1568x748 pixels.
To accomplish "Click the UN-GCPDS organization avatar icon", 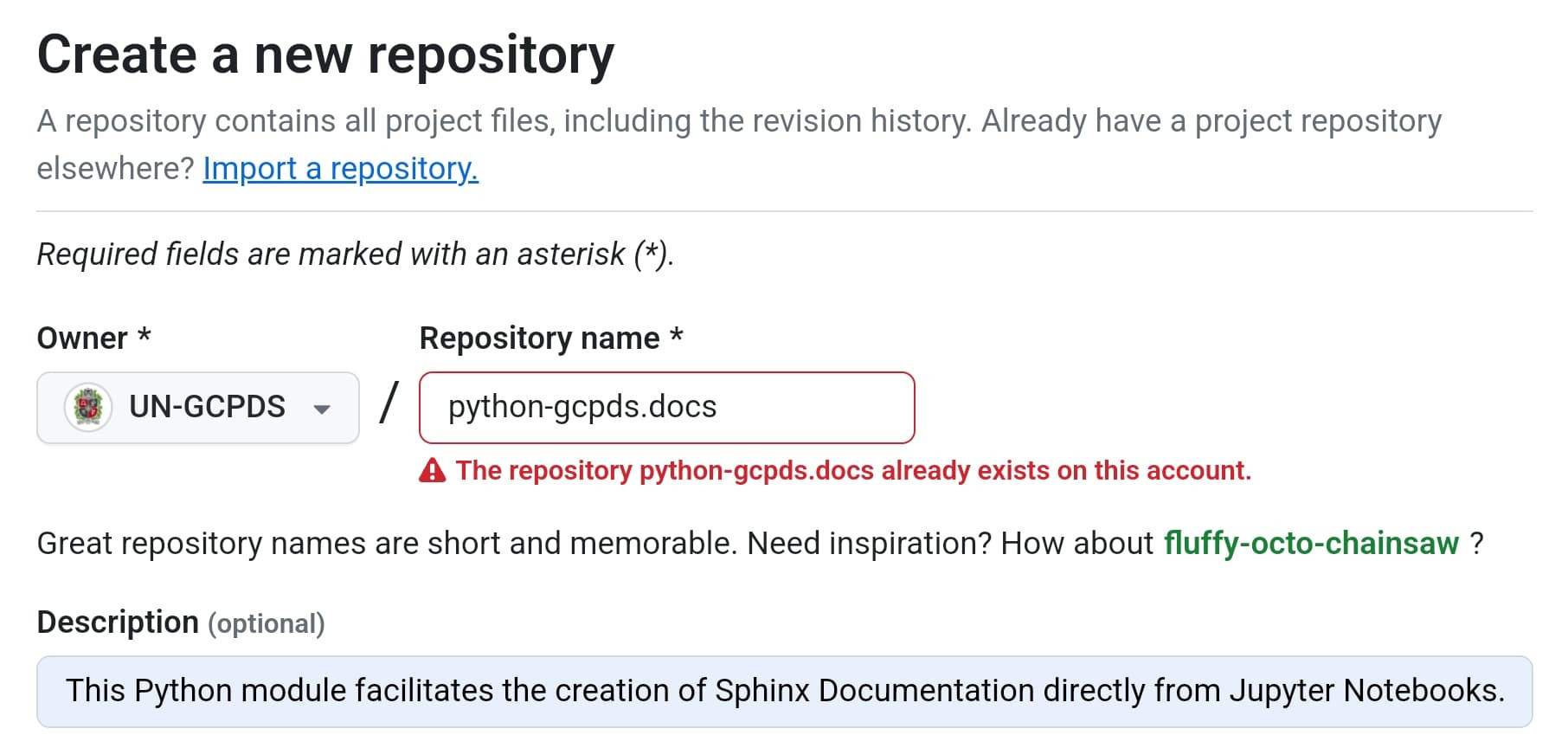I will point(88,407).
